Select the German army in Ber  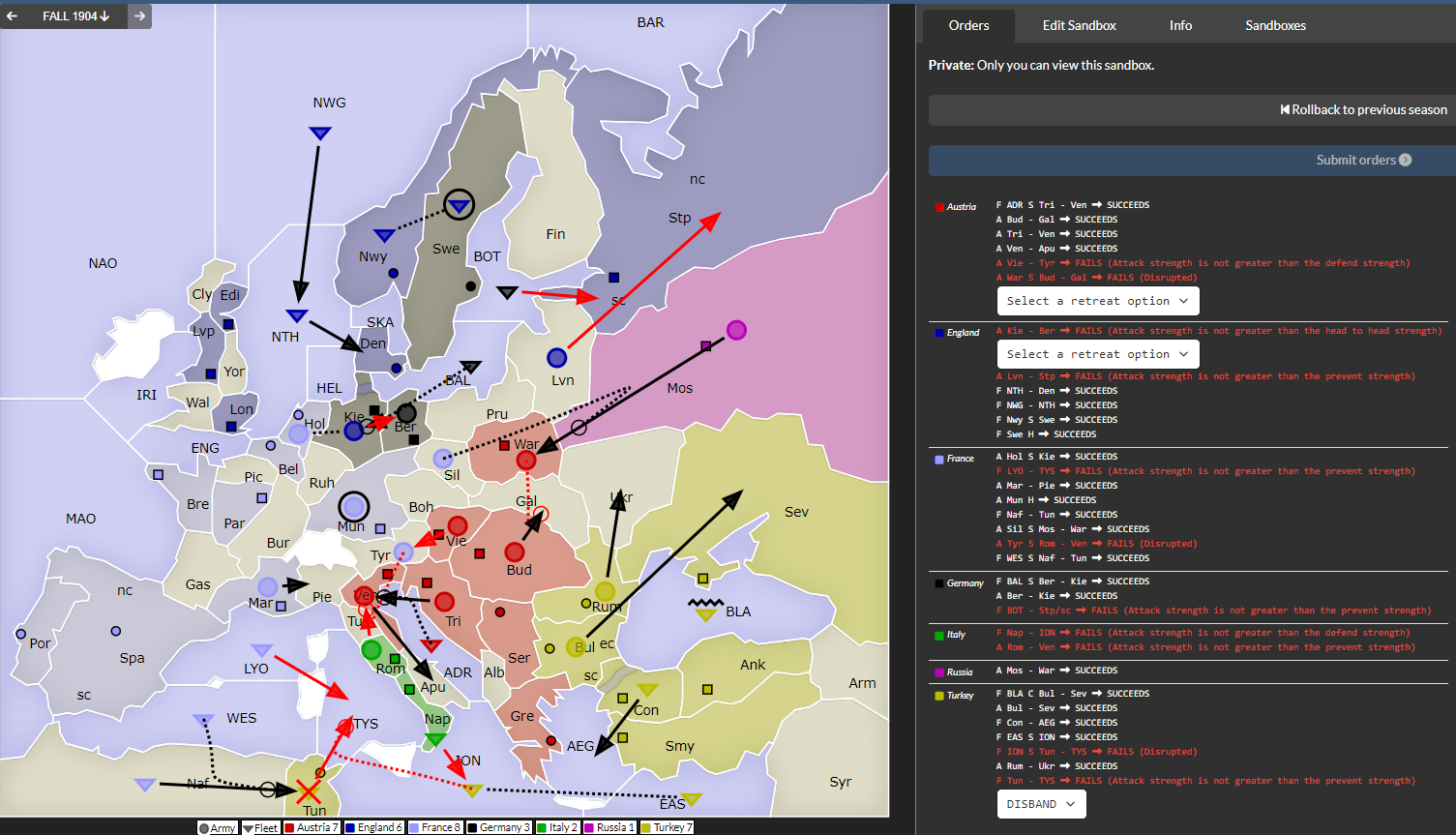tap(406, 413)
